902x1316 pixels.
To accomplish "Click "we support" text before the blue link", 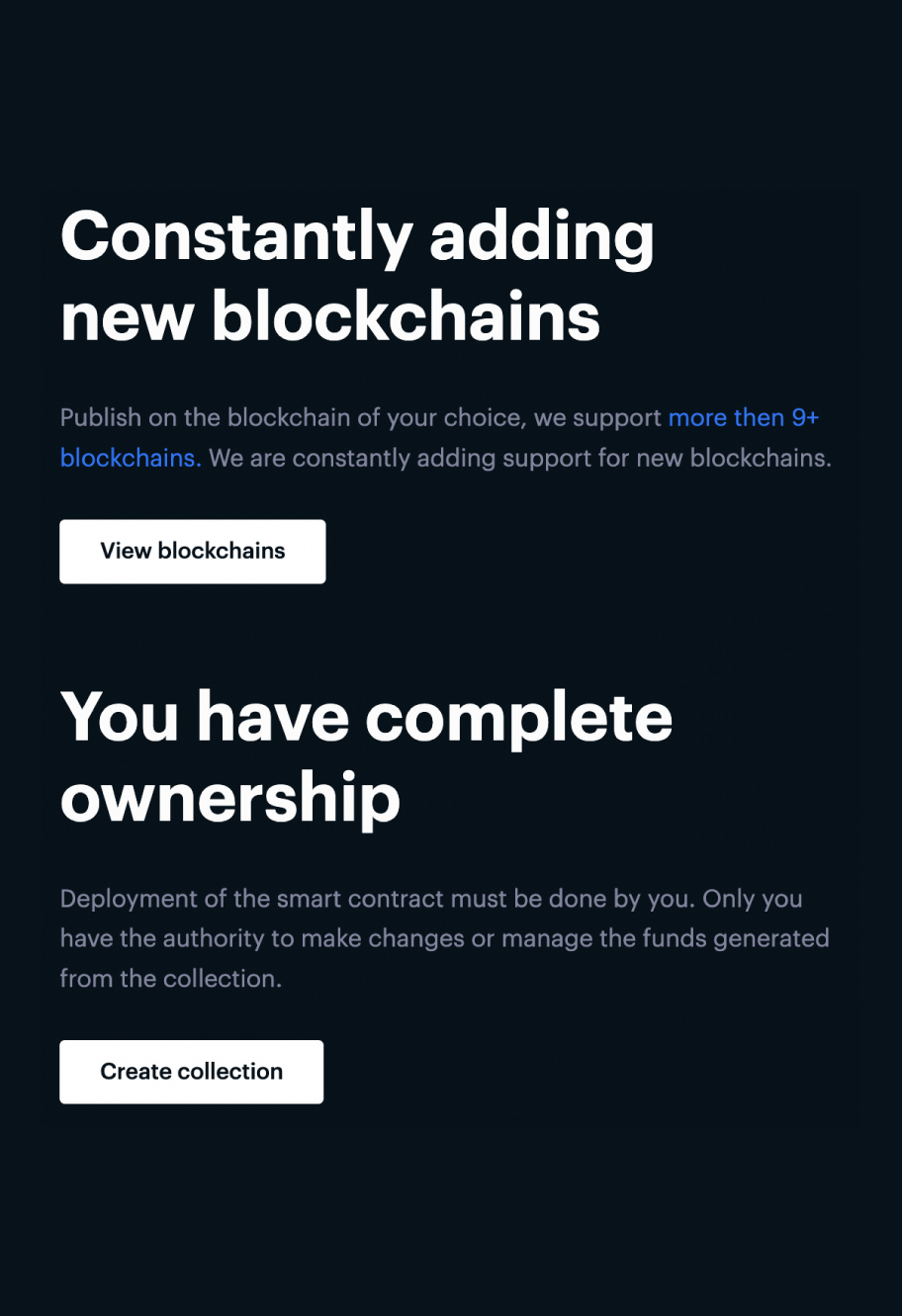I will (x=597, y=418).
